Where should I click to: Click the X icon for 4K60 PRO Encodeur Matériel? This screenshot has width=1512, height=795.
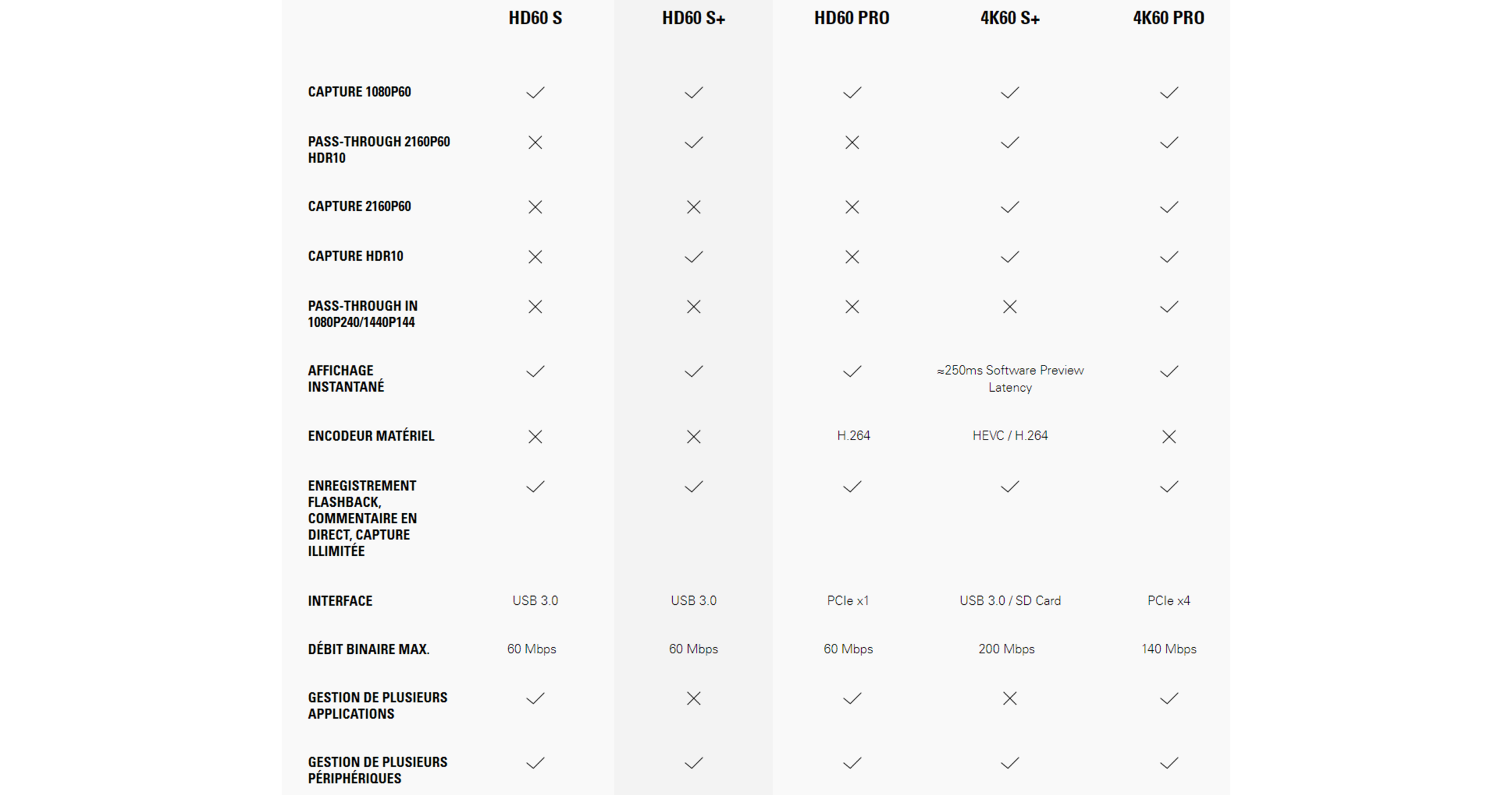pyautogui.click(x=1169, y=436)
